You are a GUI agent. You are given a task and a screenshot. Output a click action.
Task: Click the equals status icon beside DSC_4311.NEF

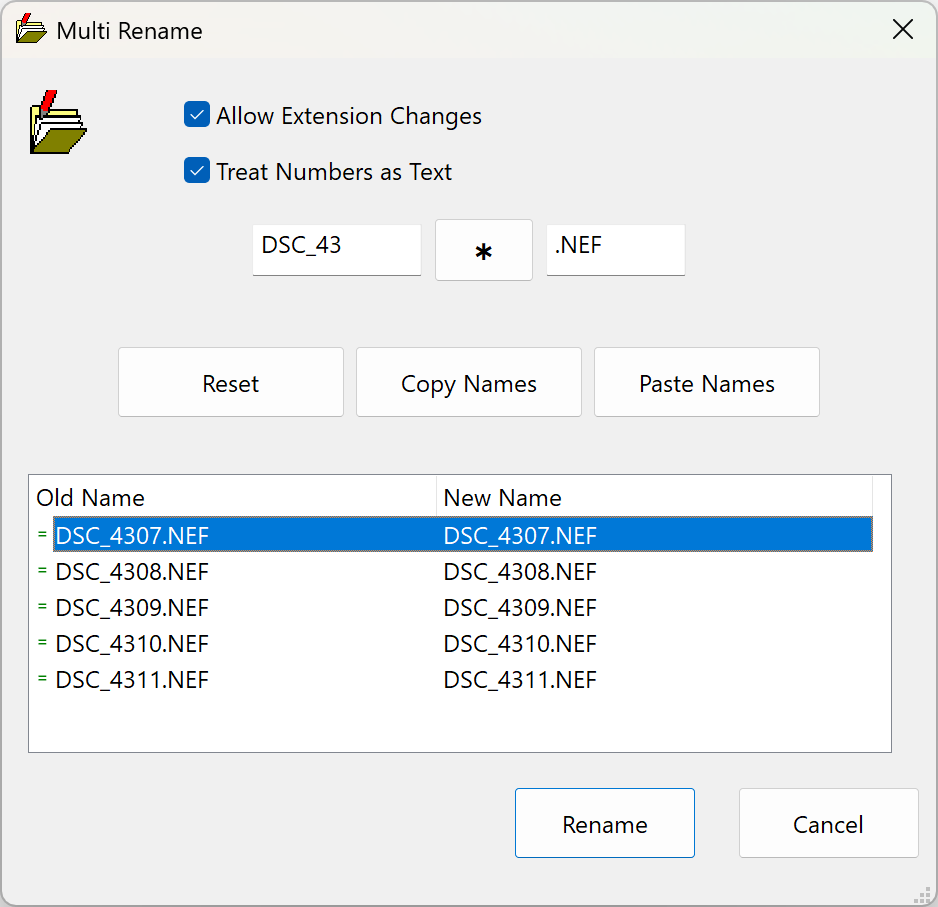pyautogui.click(x=41, y=679)
